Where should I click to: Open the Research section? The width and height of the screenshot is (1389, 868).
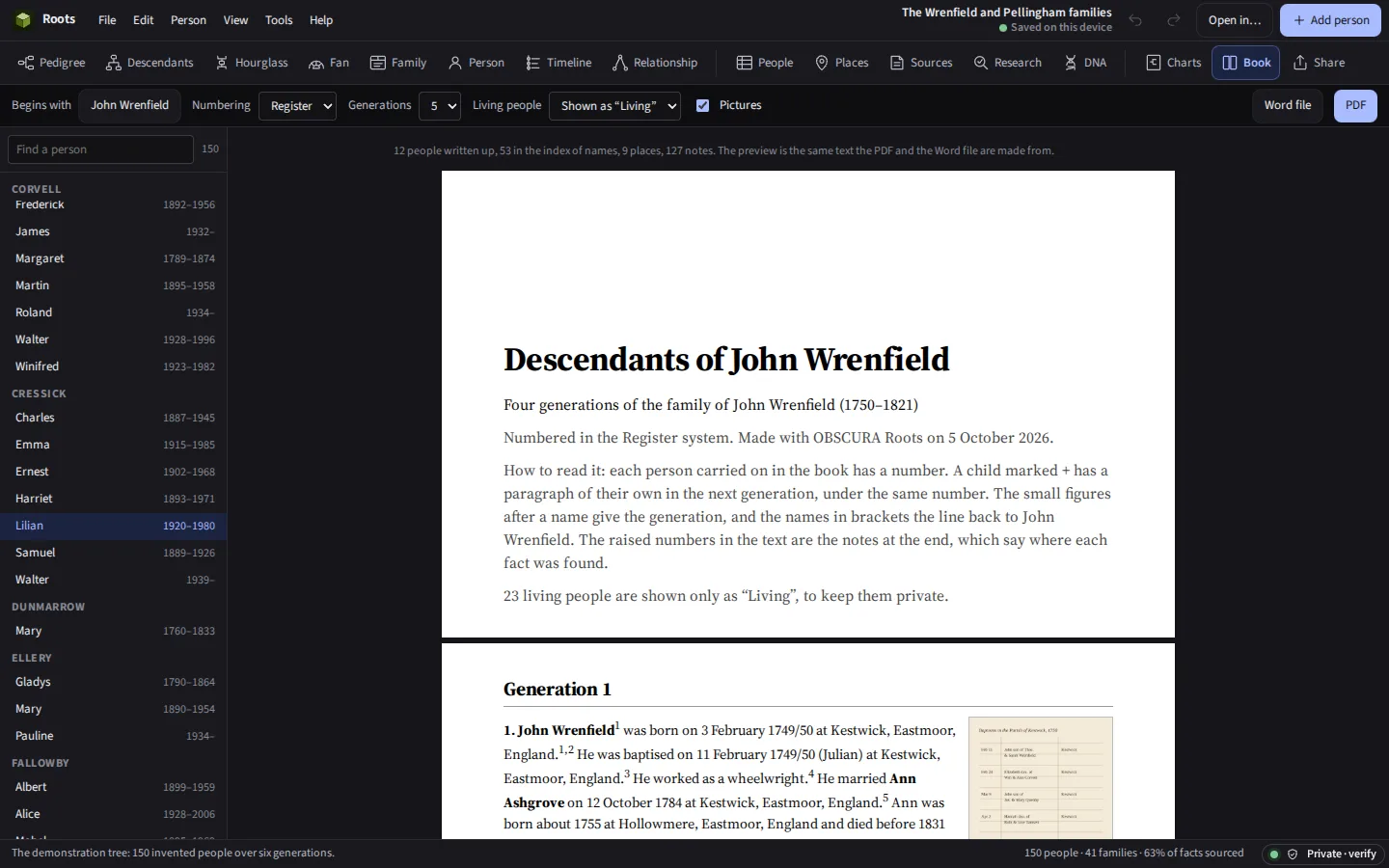pos(1008,63)
